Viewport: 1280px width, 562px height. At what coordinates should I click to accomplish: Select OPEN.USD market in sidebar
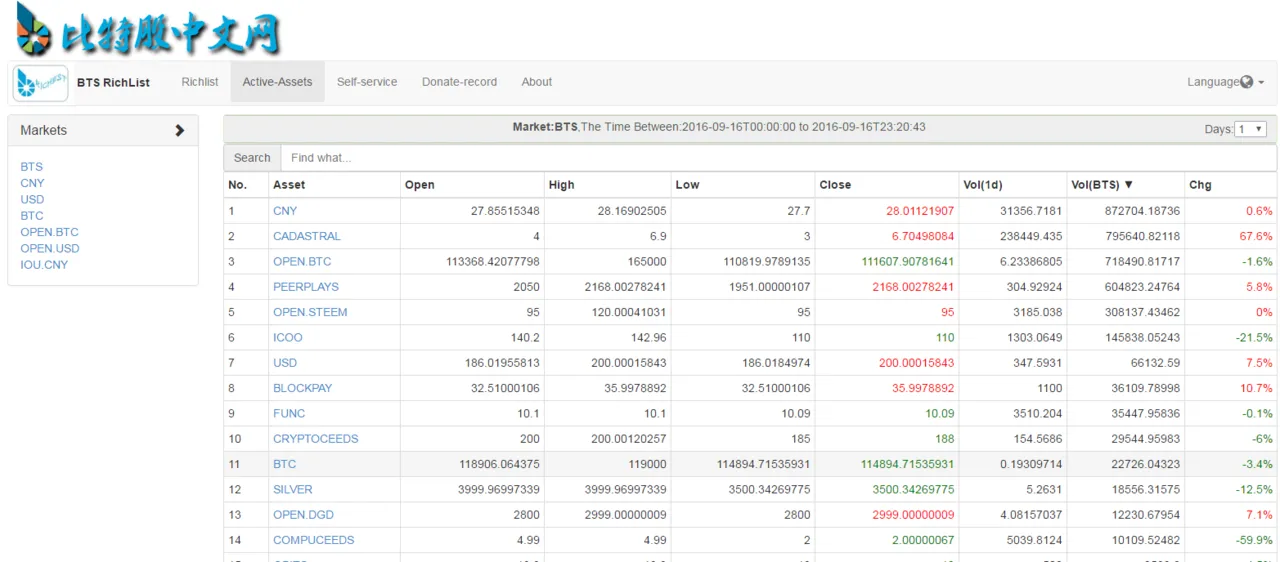point(50,248)
